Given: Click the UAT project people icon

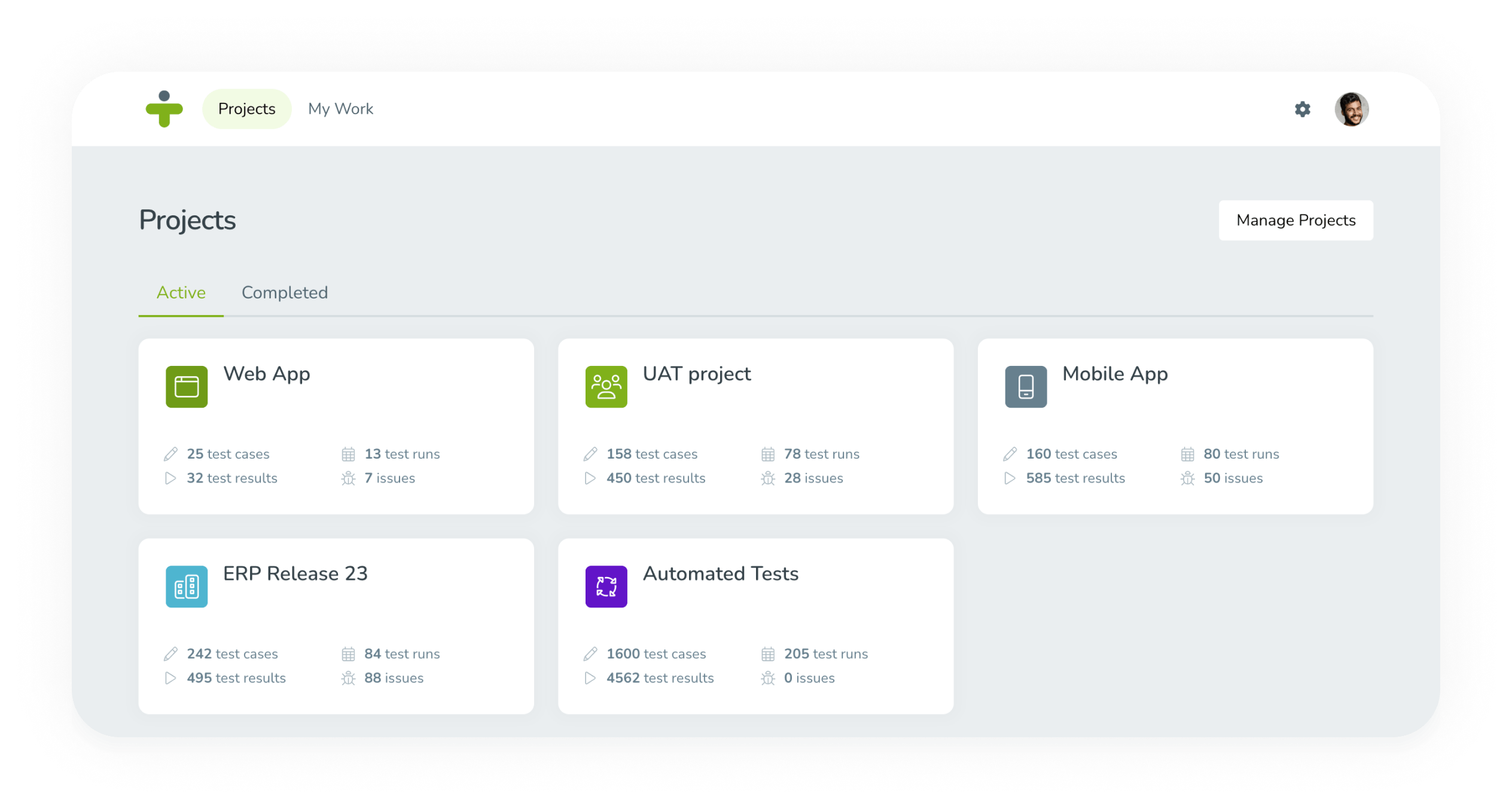Looking at the screenshot, I should click(606, 387).
